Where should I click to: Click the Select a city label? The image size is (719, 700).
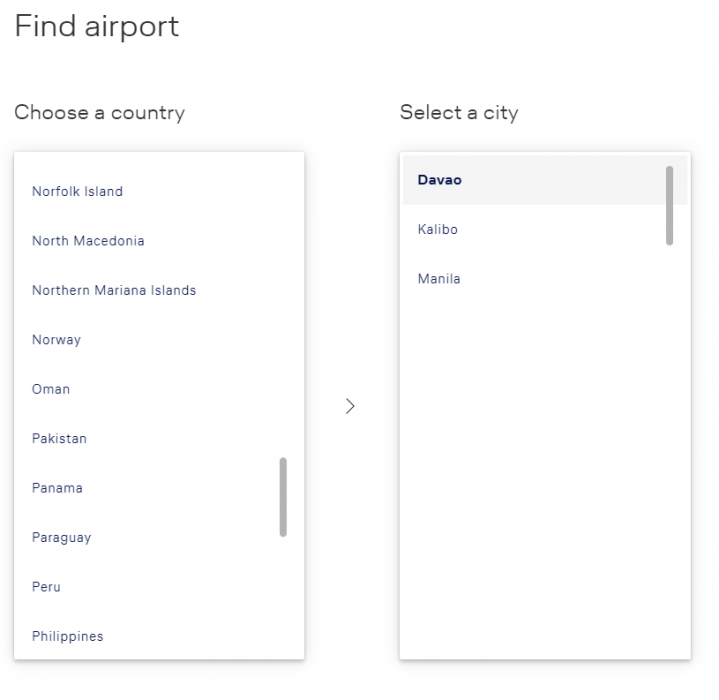(459, 112)
